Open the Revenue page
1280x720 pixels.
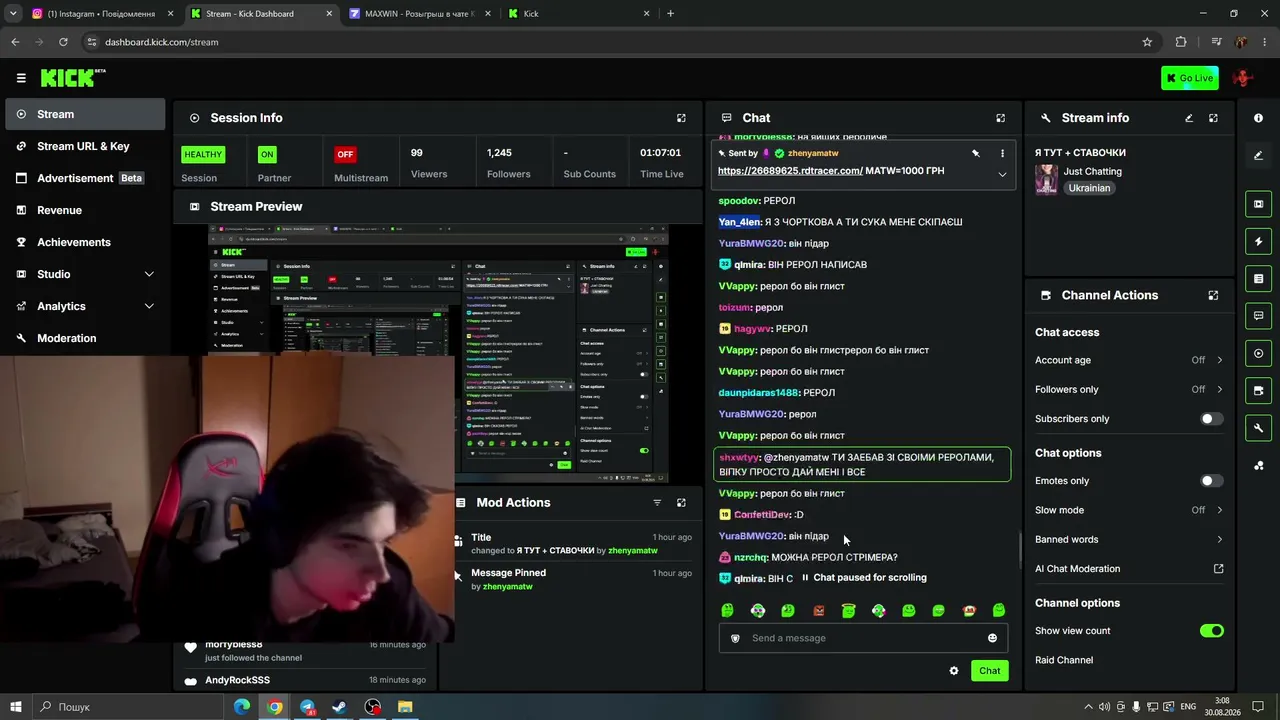[85, 210]
